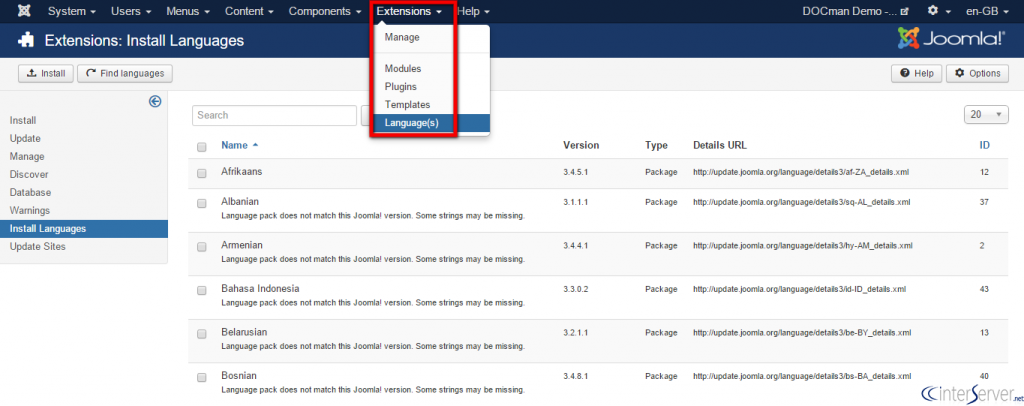Click the Afrikaans language name
This screenshot has height=406, width=1024.
pos(242,171)
